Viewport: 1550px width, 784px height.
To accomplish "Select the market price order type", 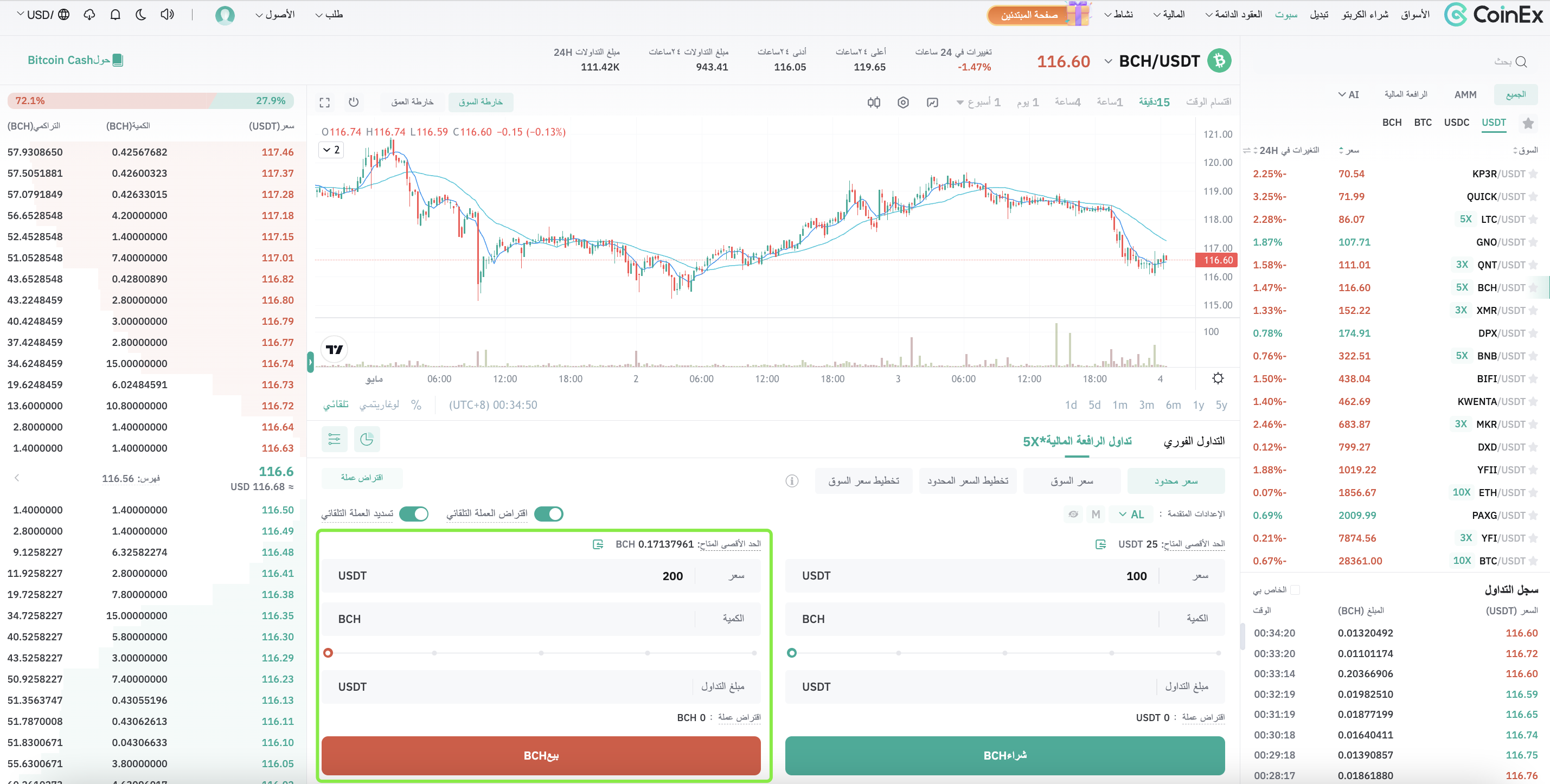I will [1072, 481].
